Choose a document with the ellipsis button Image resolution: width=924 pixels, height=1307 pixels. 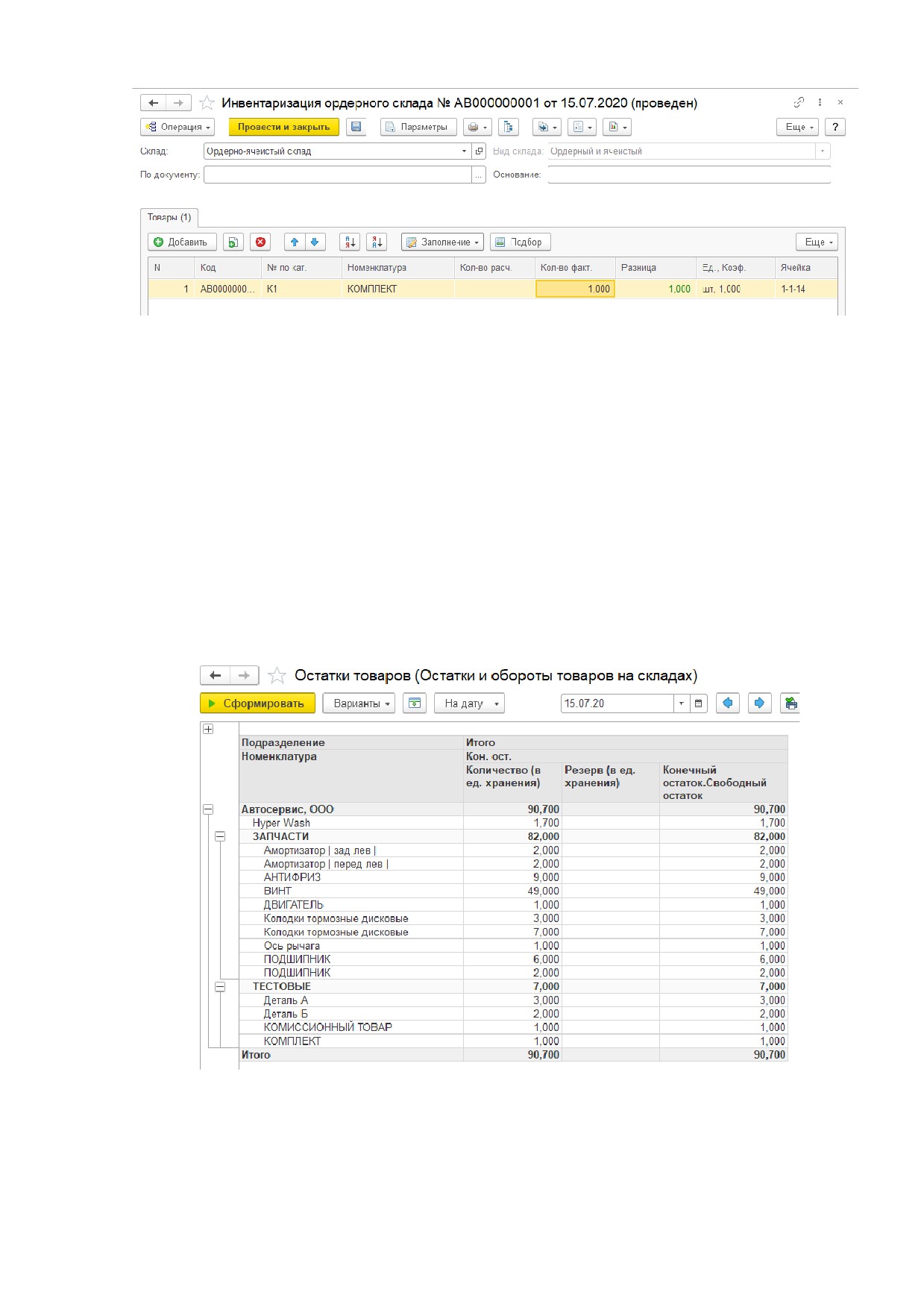479,175
